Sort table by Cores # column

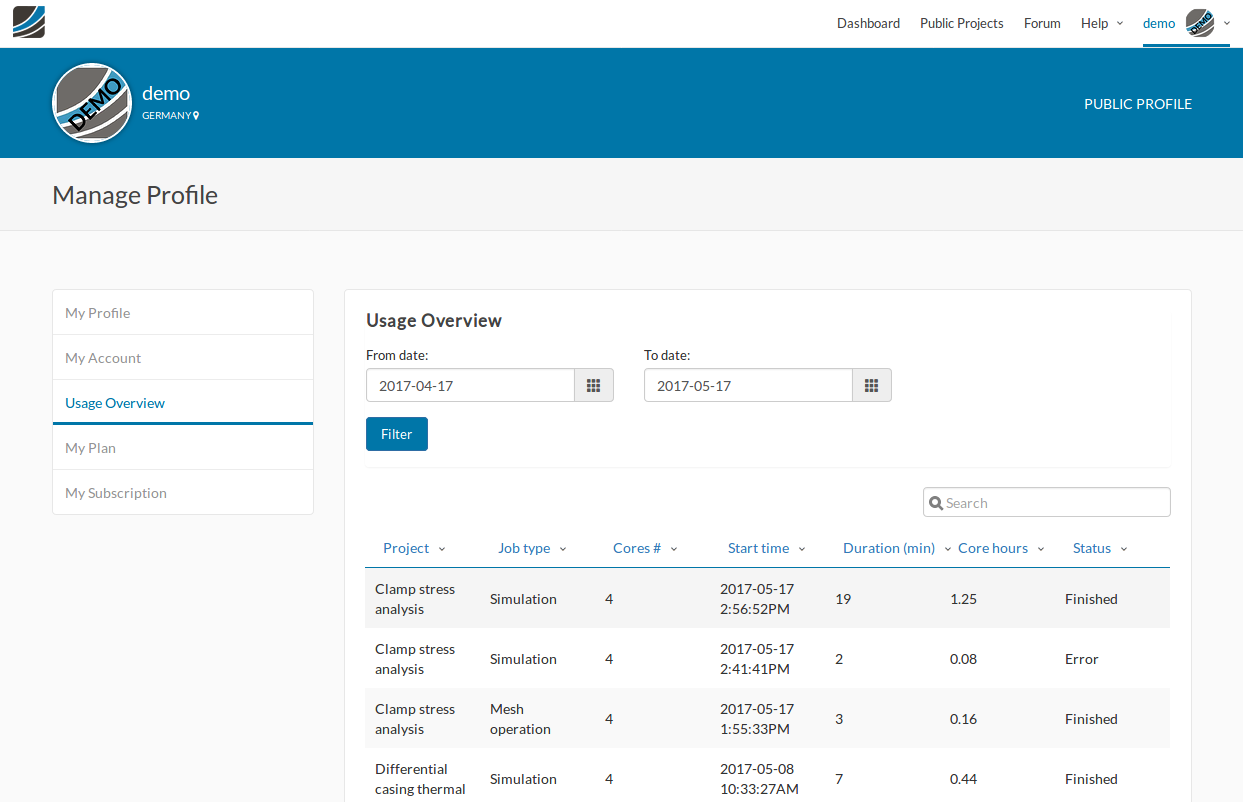tap(645, 548)
